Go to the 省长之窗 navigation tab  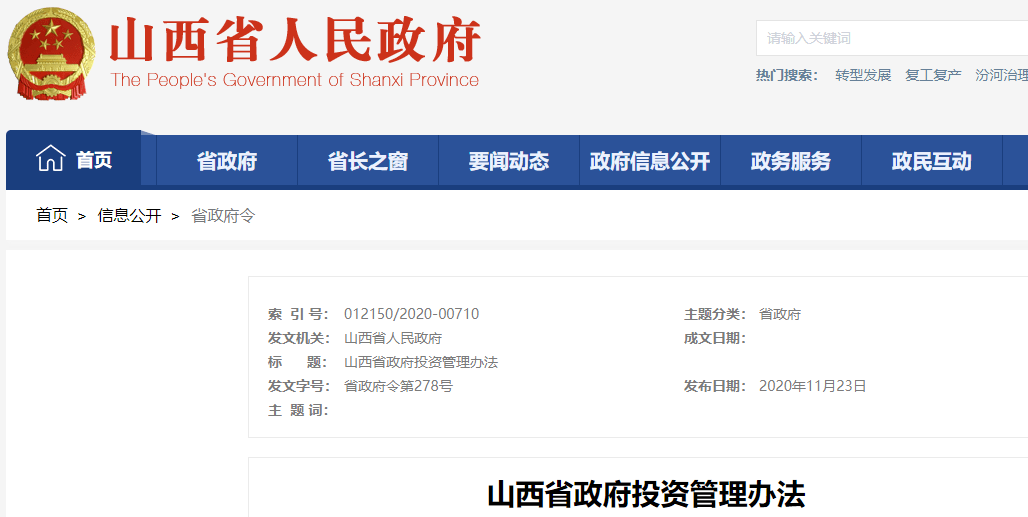tap(368, 161)
